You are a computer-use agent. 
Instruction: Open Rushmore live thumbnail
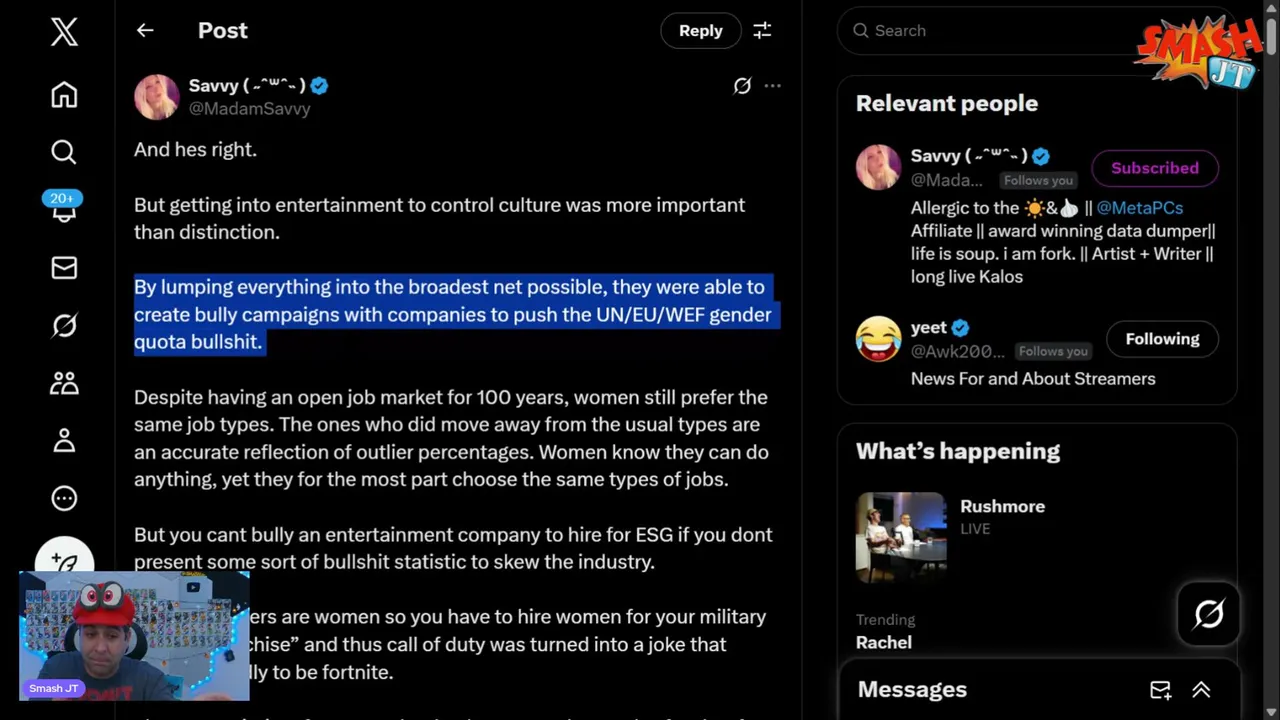pyautogui.click(x=901, y=537)
